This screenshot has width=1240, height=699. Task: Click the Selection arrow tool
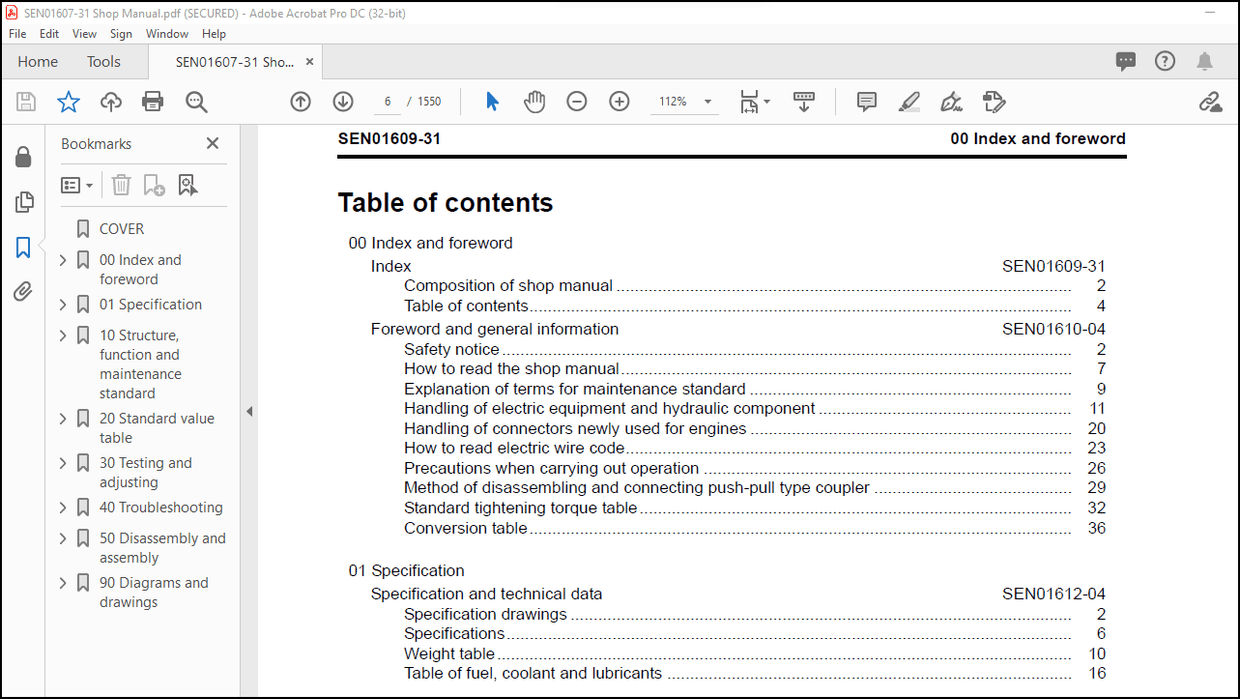tap(492, 101)
